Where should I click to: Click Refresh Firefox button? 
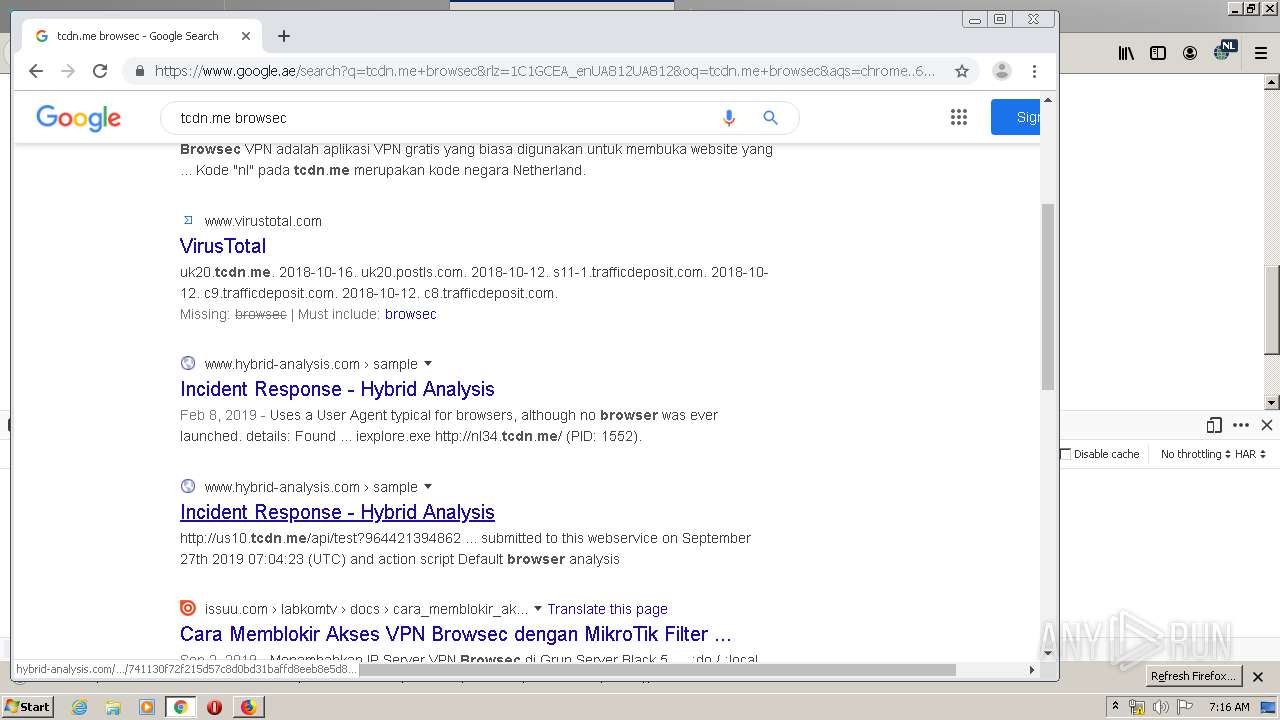1193,676
